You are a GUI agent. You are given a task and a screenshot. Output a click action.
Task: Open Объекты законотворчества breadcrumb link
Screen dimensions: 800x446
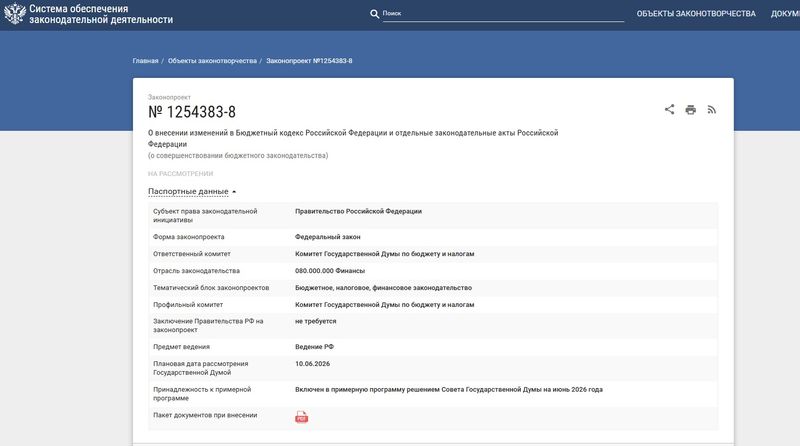(x=212, y=61)
